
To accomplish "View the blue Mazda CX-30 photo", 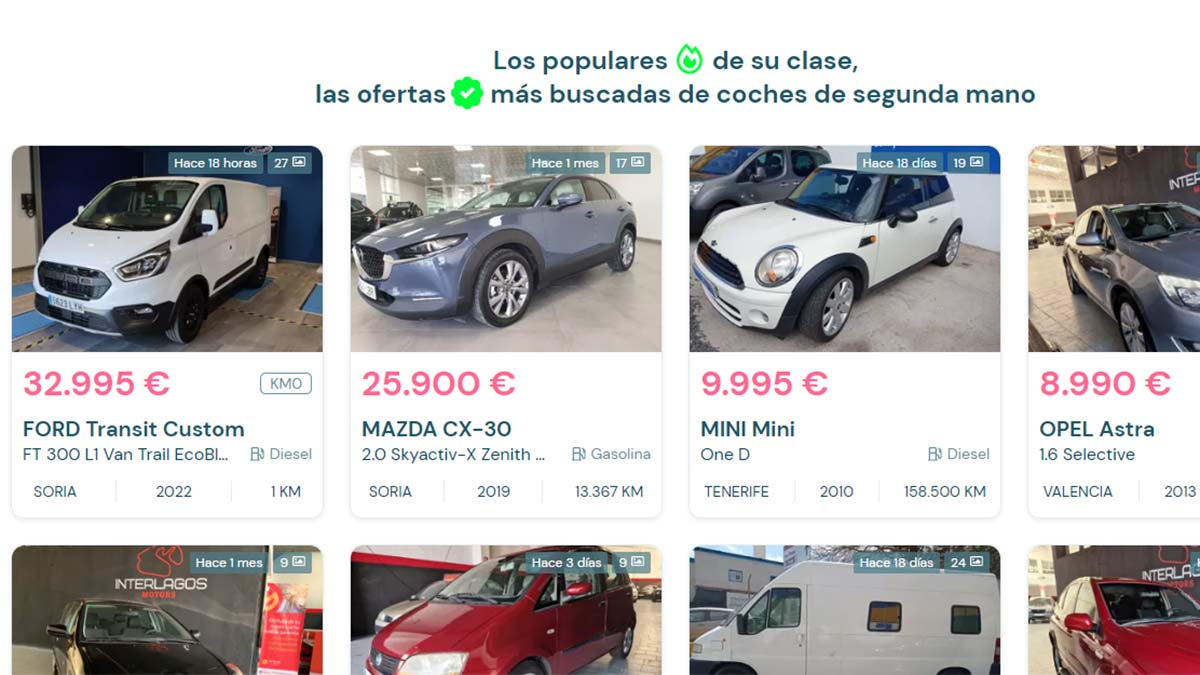I will coord(506,249).
